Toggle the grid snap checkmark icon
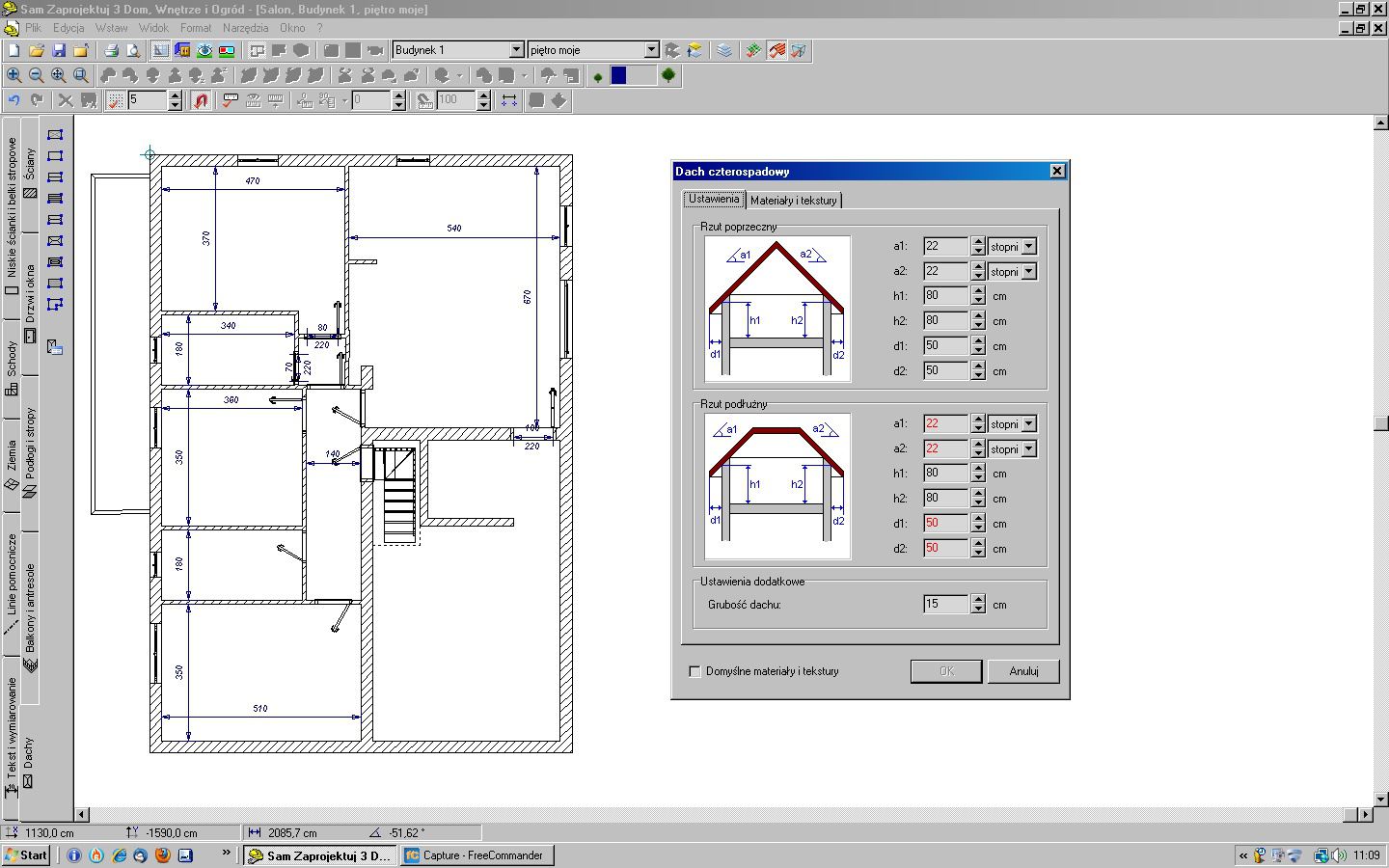This screenshot has height=868, width=1389. pos(116,100)
